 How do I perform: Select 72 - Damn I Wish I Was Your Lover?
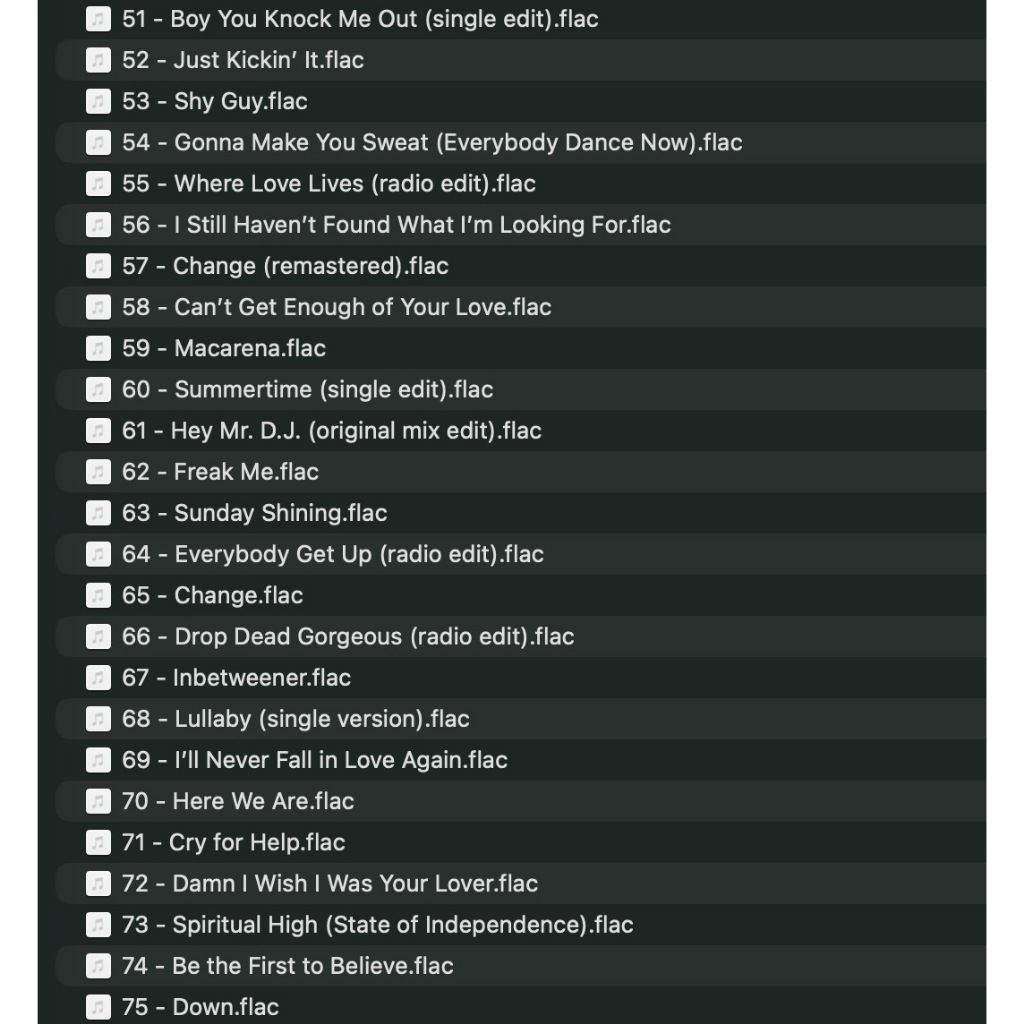click(520, 883)
